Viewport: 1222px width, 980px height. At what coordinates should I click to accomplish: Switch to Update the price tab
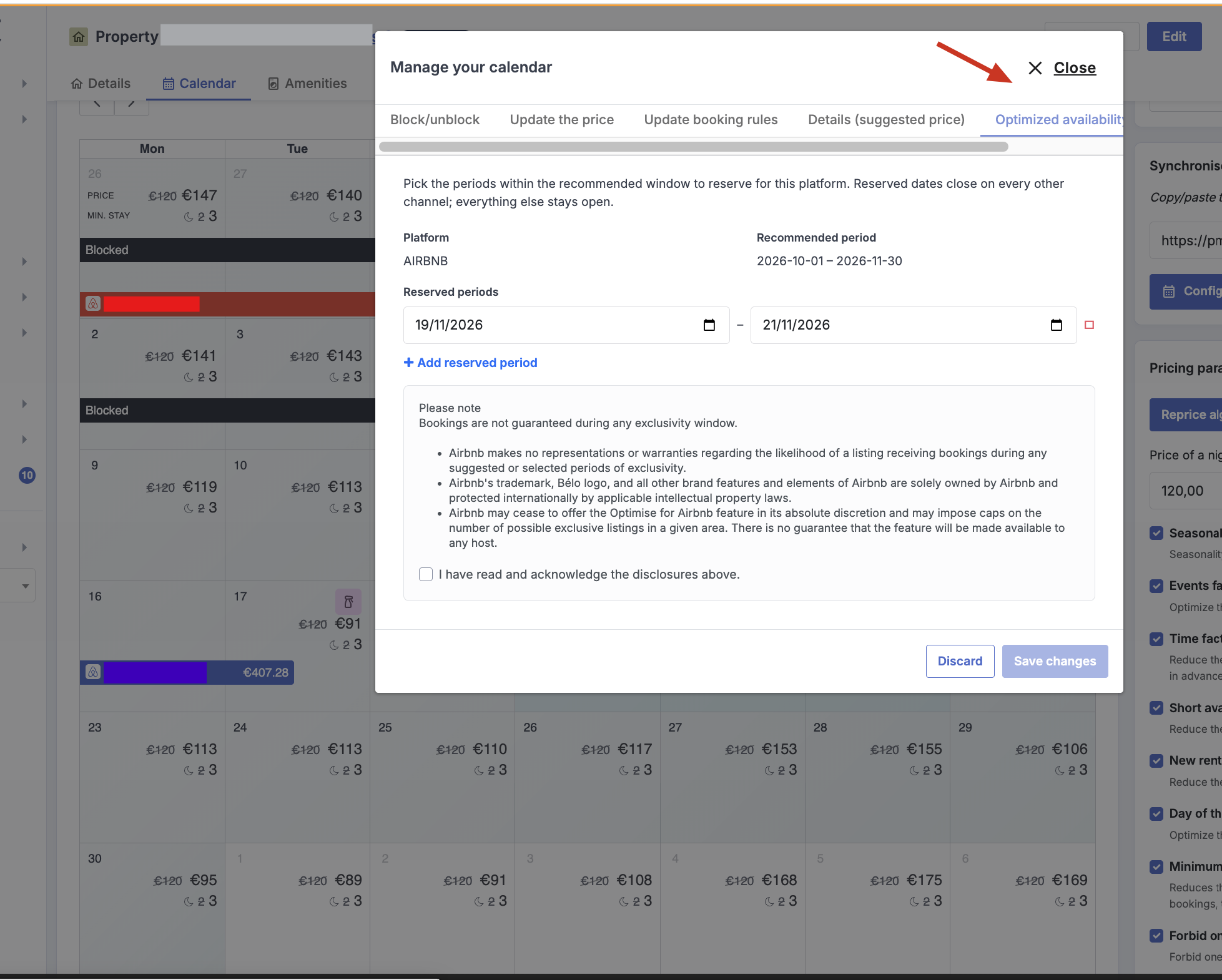(x=562, y=120)
